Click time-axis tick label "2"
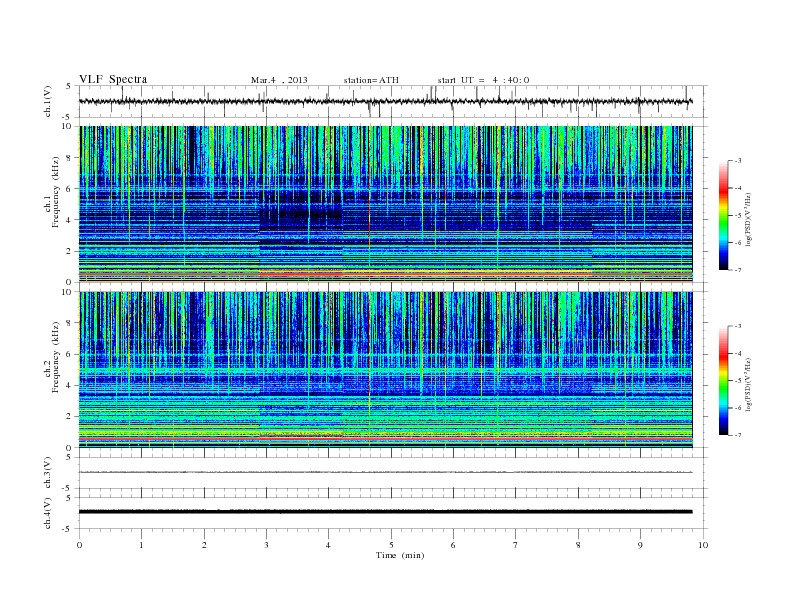Image resolution: width=792 pixels, height=612 pixels. (x=204, y=545)
